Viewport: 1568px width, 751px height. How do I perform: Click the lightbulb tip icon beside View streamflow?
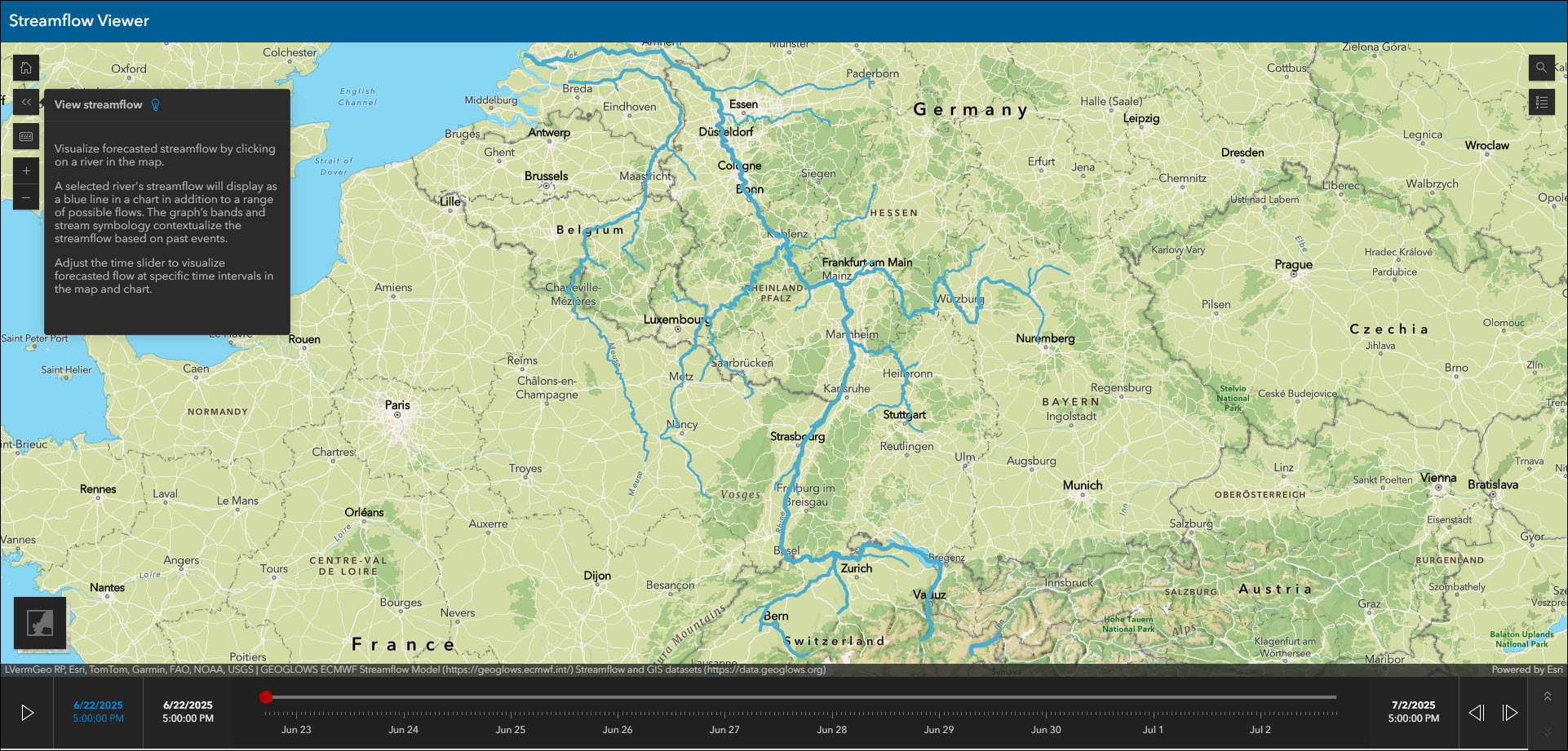tap(156, 104)
